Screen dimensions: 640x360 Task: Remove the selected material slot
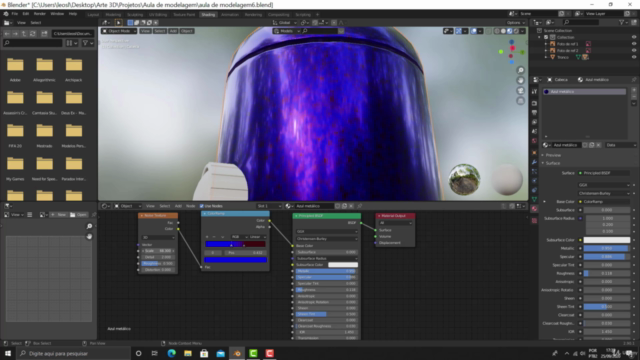coord(634,96)
